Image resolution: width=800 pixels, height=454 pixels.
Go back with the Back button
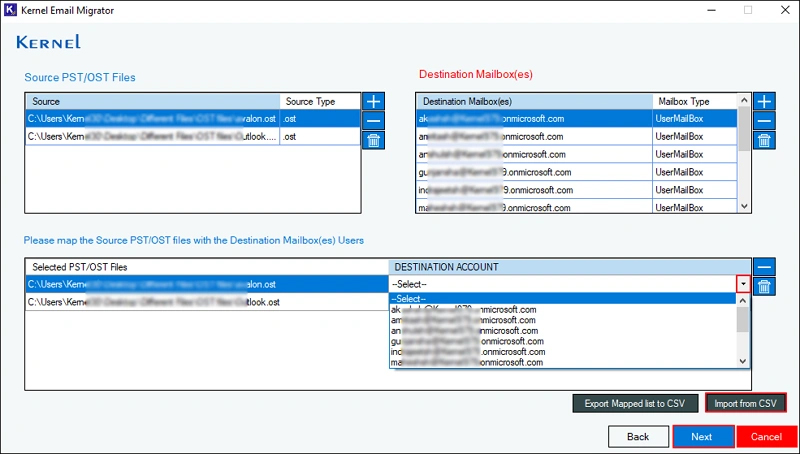tap(638, 437)
